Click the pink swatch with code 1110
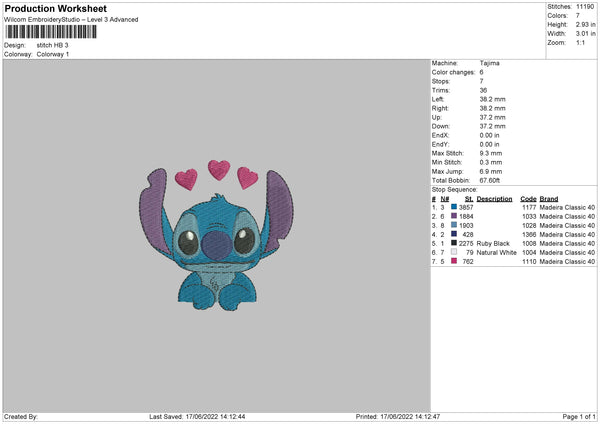The width and height of the screenshot is (600, 424). [x=453, y=261]
